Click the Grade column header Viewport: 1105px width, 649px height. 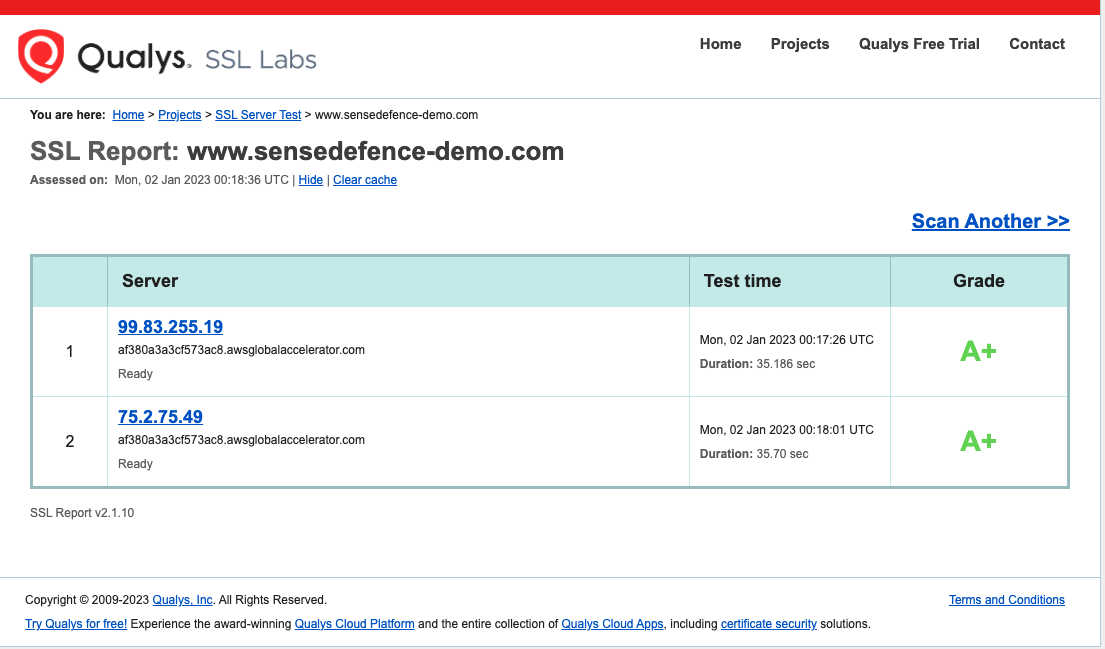979,281
